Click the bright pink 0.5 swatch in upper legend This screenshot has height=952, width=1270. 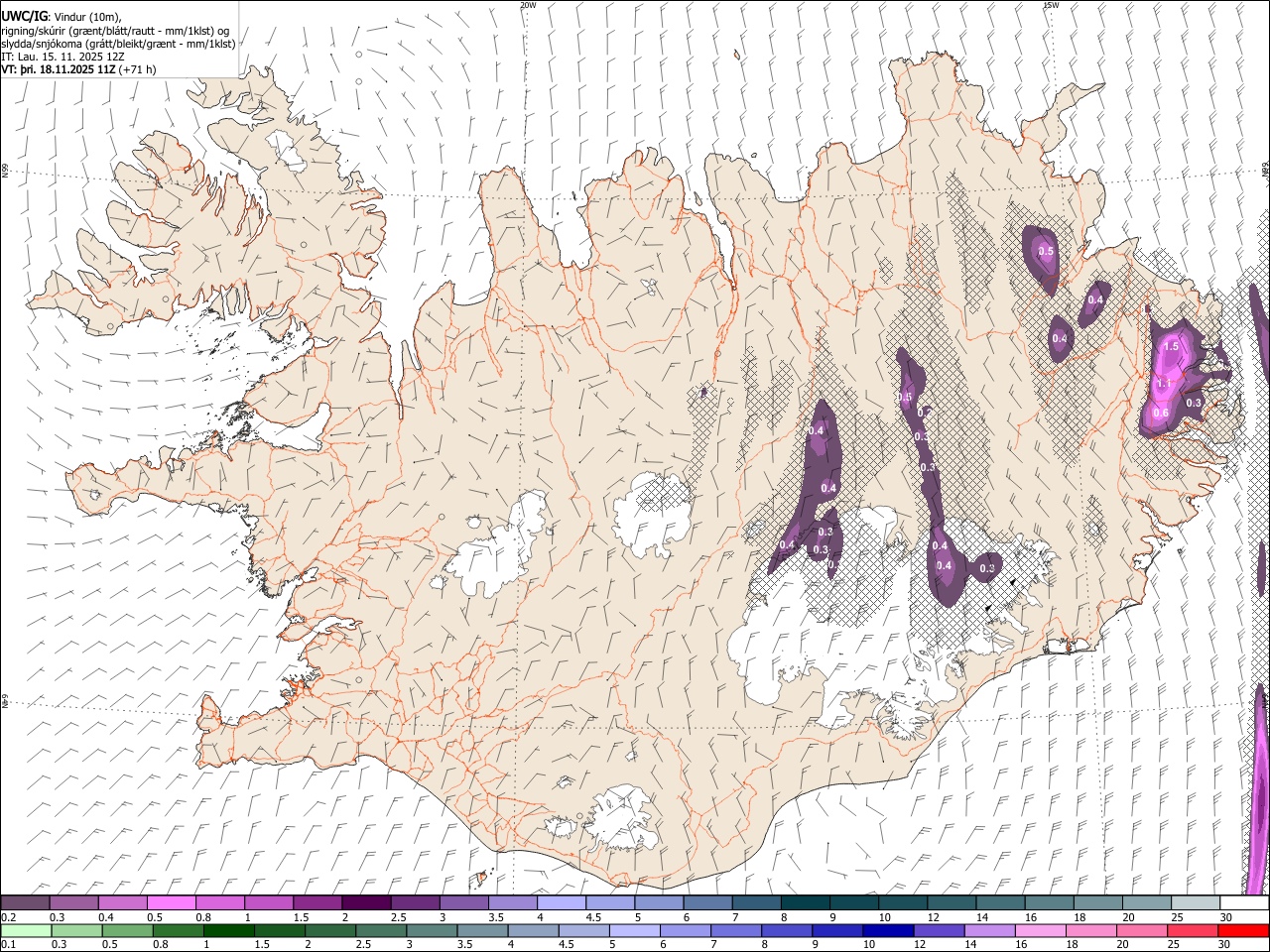[172, 902]
